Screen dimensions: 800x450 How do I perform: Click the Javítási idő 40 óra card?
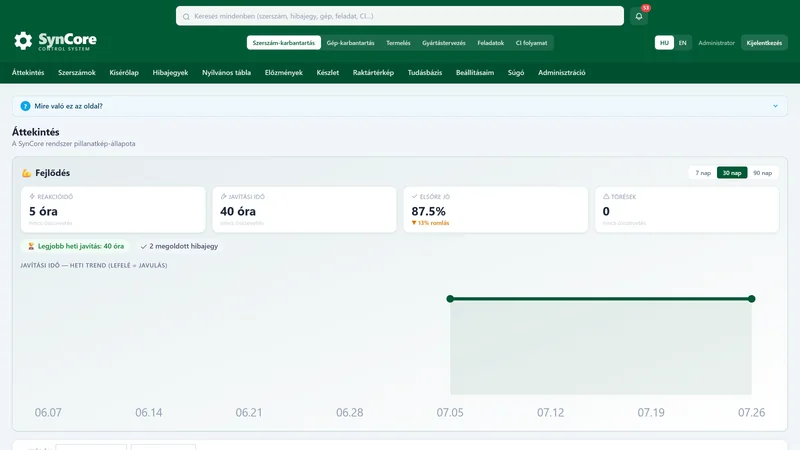pos(305,209)
